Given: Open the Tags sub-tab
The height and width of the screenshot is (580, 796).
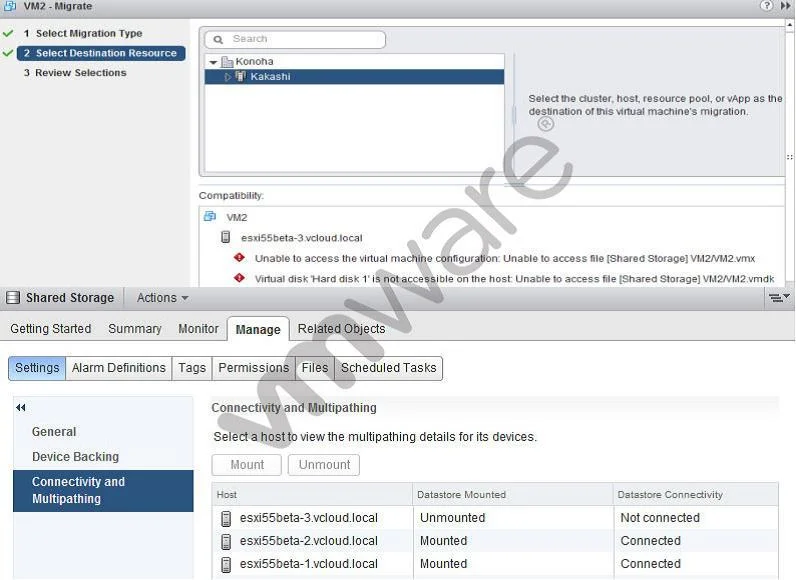Looking at the screenshot, I should pos(192,368).
